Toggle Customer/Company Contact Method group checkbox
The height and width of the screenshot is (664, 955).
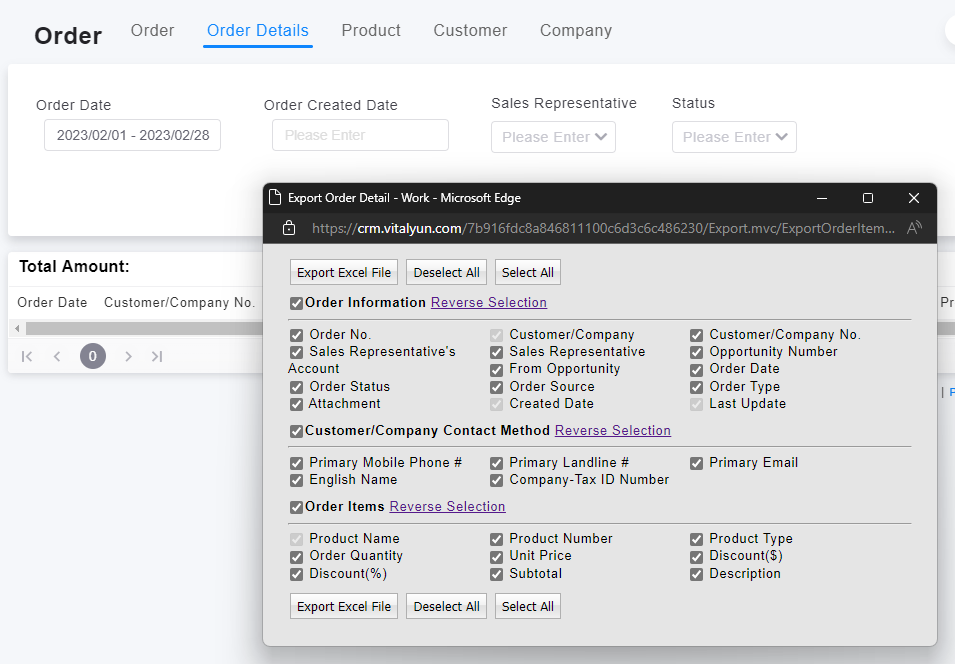point(297,431)
